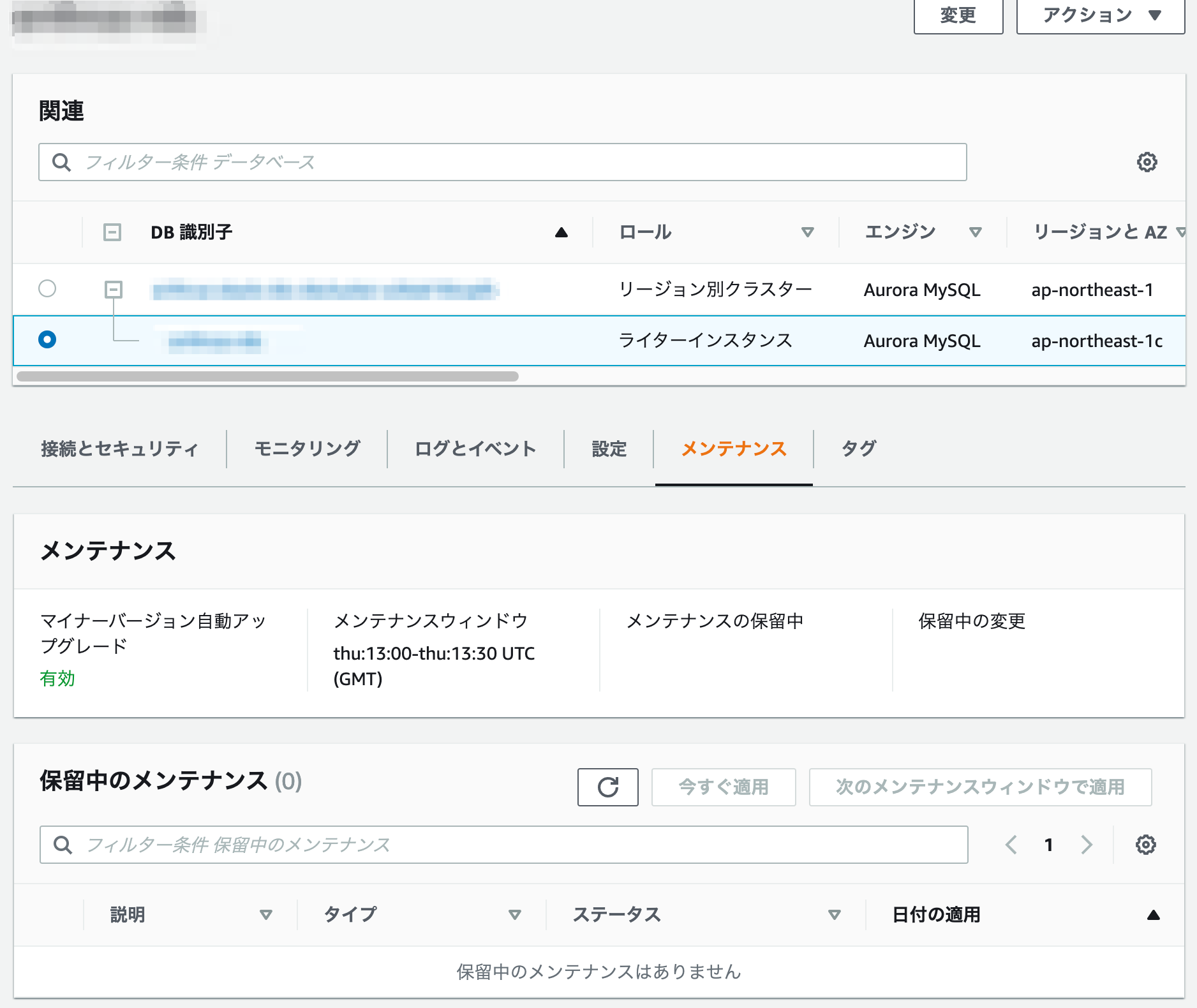Sort by リージョンと AZ column arrow
Viewport: 1197px width, 1008px height.
point(1182,232)
